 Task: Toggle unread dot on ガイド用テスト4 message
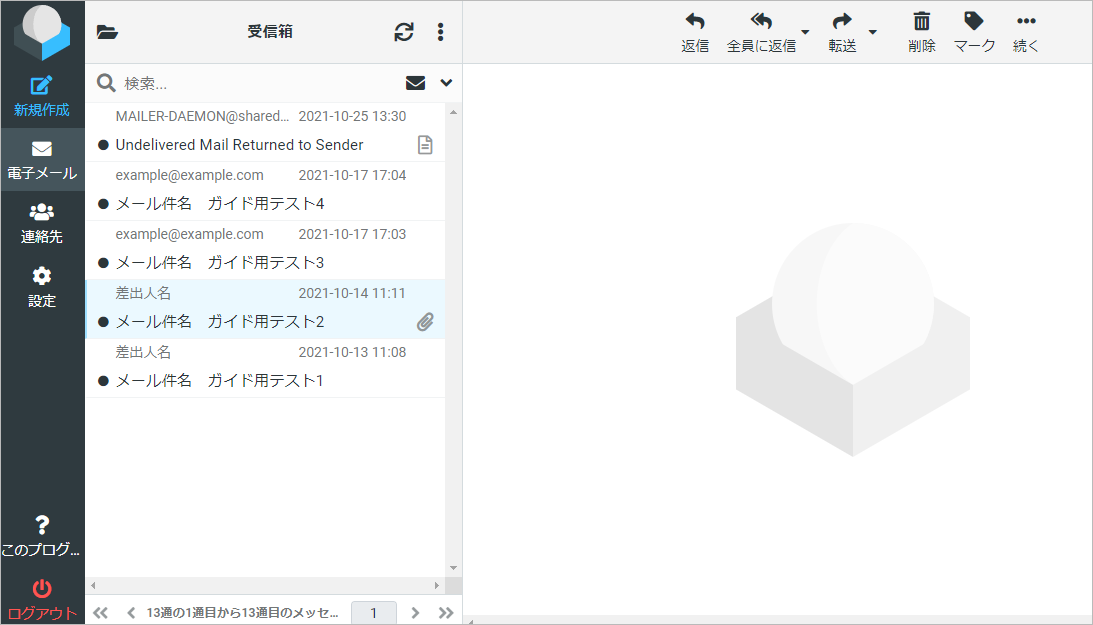pos(103,204)
